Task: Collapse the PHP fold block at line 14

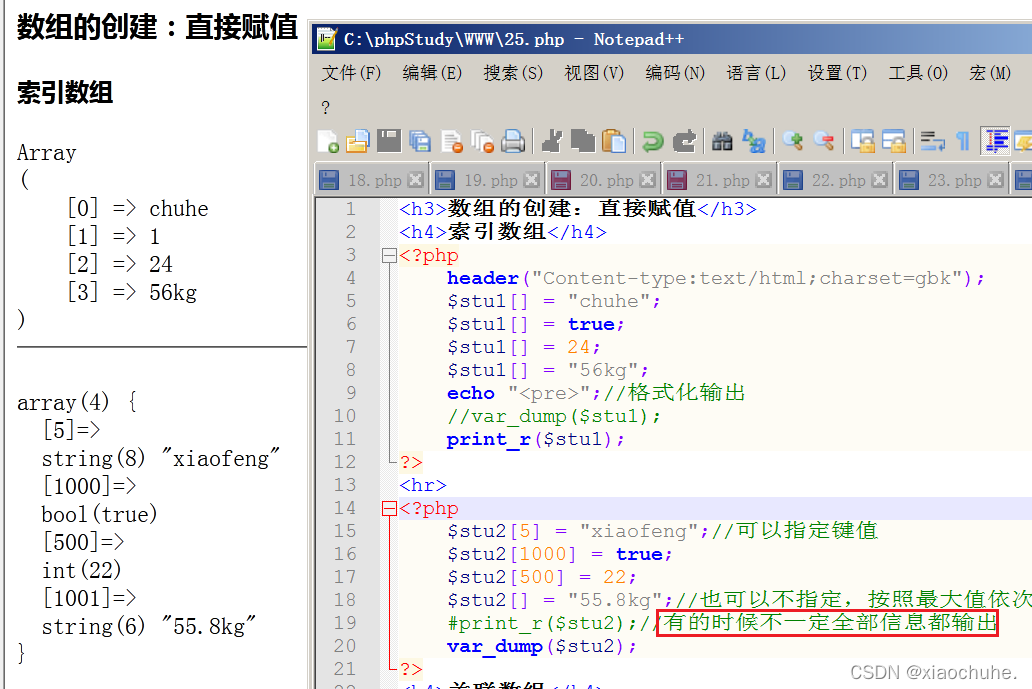Action: 389,509
